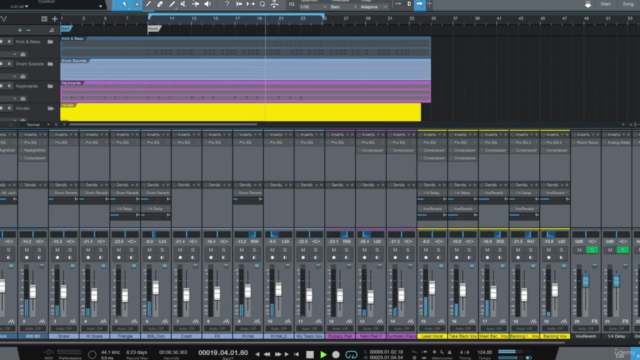Open Automation Off dropdown on Lead Vocal channel
This screenshot has width=640, height=360.
432,329
